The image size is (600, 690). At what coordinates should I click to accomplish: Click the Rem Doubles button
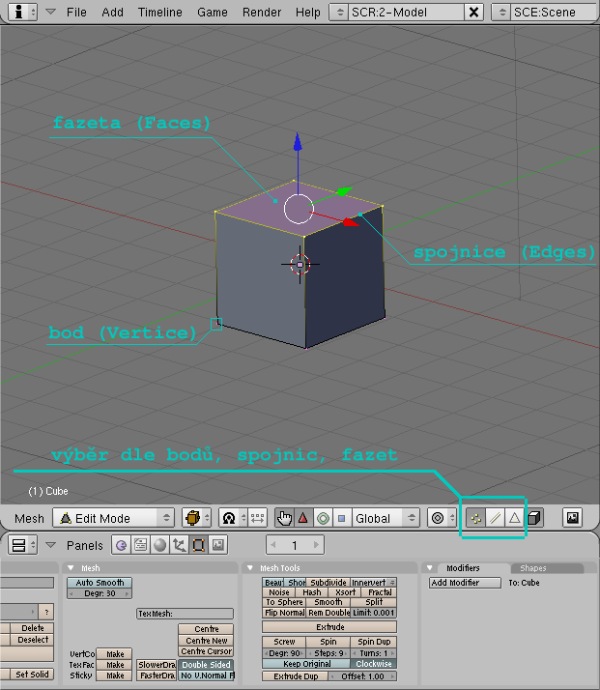point(328,613)
